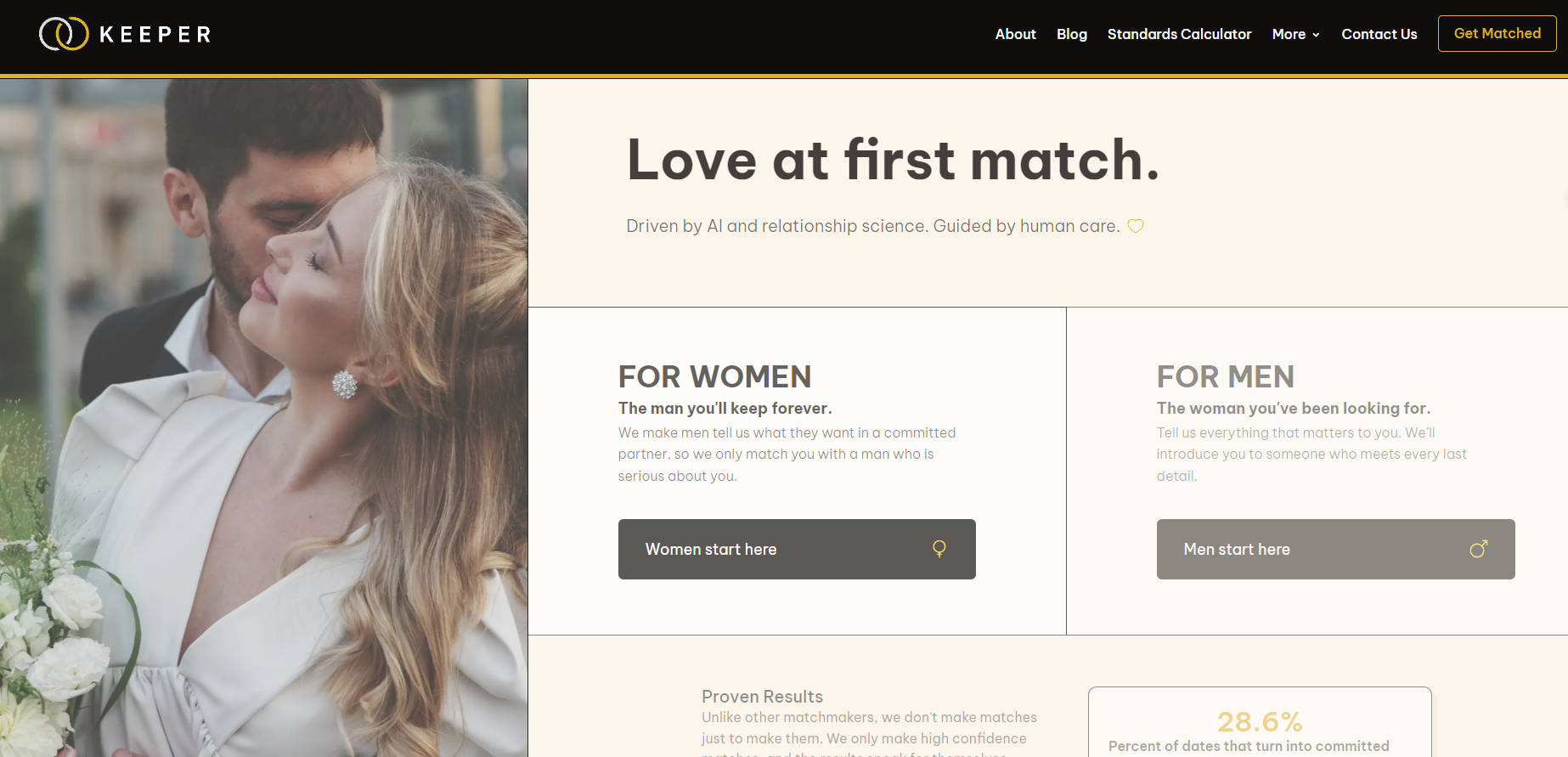Click the female symbol icon on Women button
This screenshot has height=757, width=1568.
939,549
